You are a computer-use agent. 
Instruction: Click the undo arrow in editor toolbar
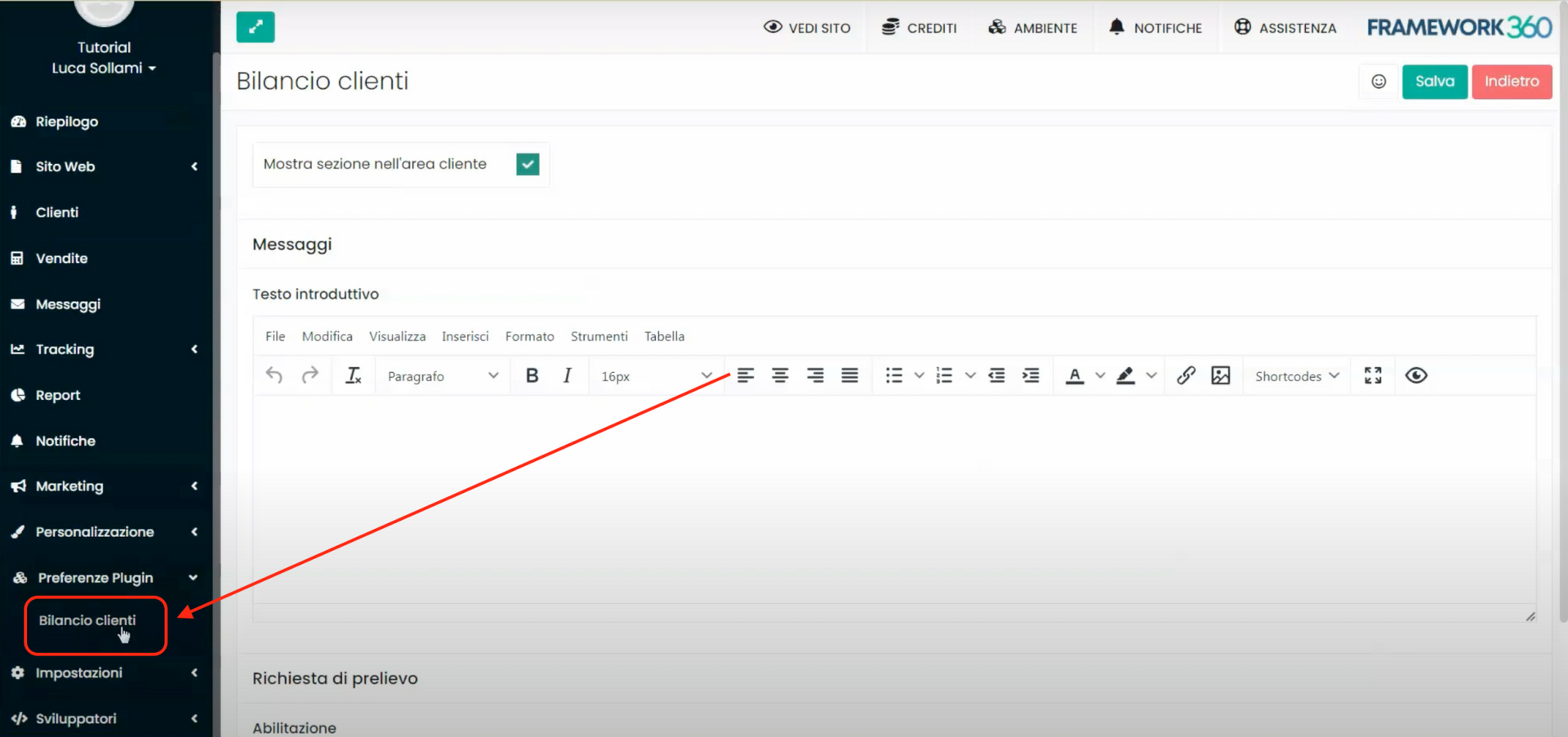click(274, 375)
